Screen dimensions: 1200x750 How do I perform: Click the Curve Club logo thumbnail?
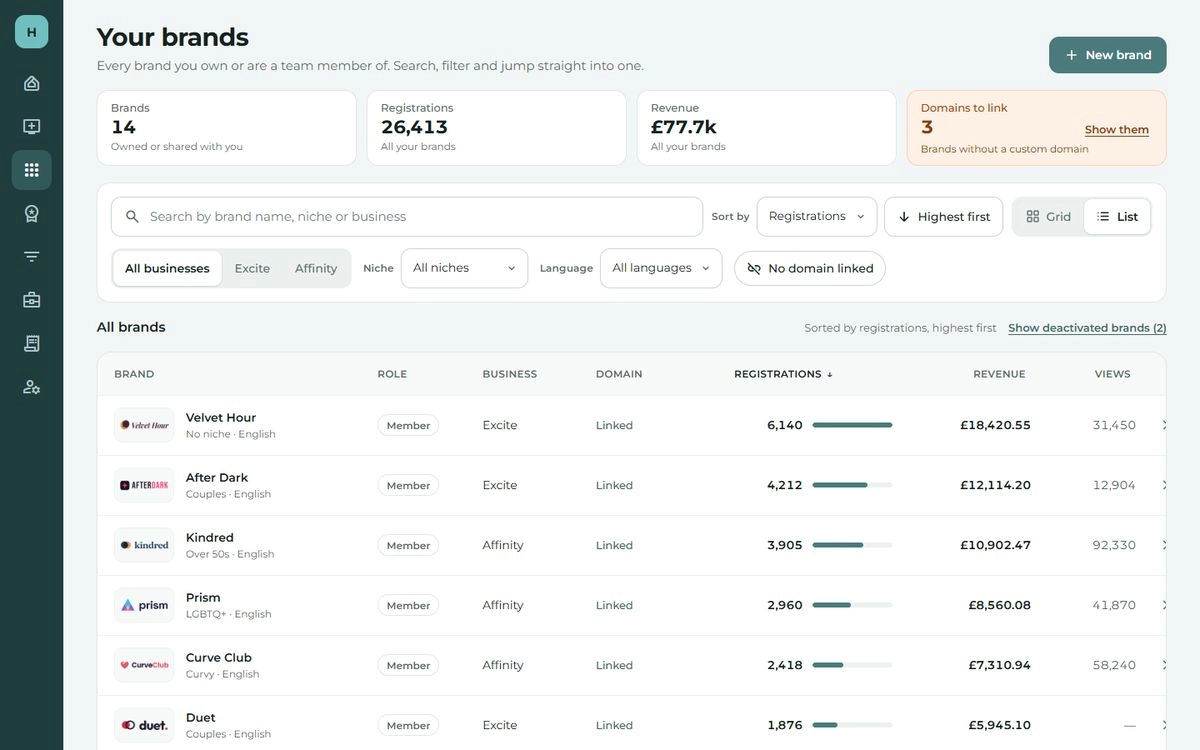[x=144, y=665]
